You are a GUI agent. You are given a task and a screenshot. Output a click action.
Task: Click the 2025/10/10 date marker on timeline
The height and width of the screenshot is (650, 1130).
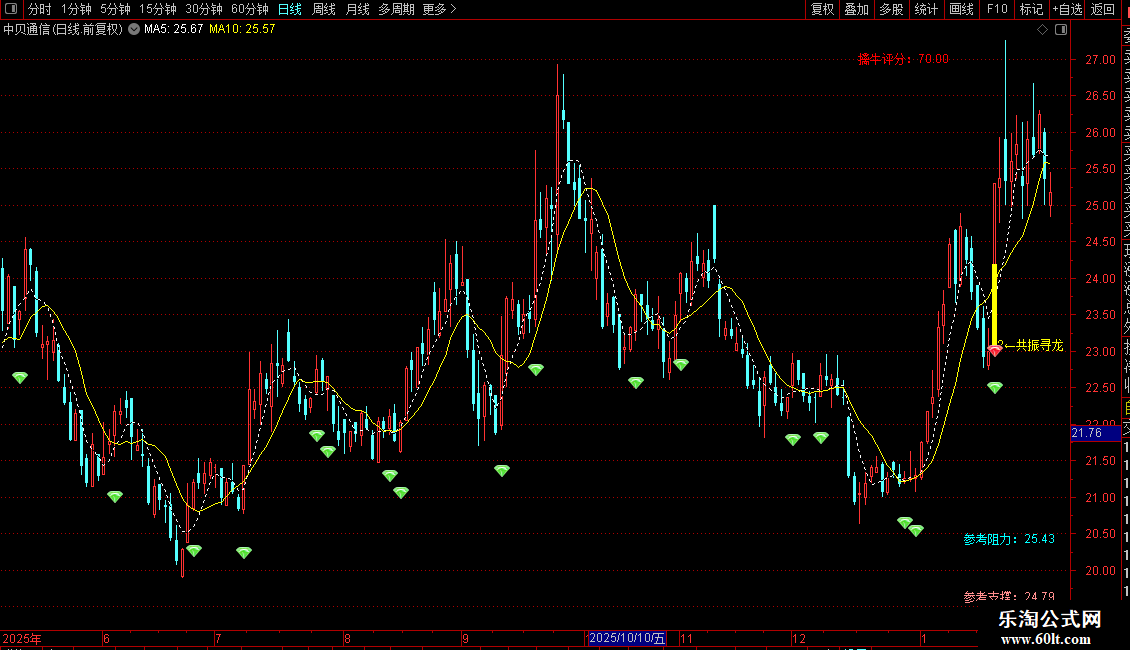(627, 638)
